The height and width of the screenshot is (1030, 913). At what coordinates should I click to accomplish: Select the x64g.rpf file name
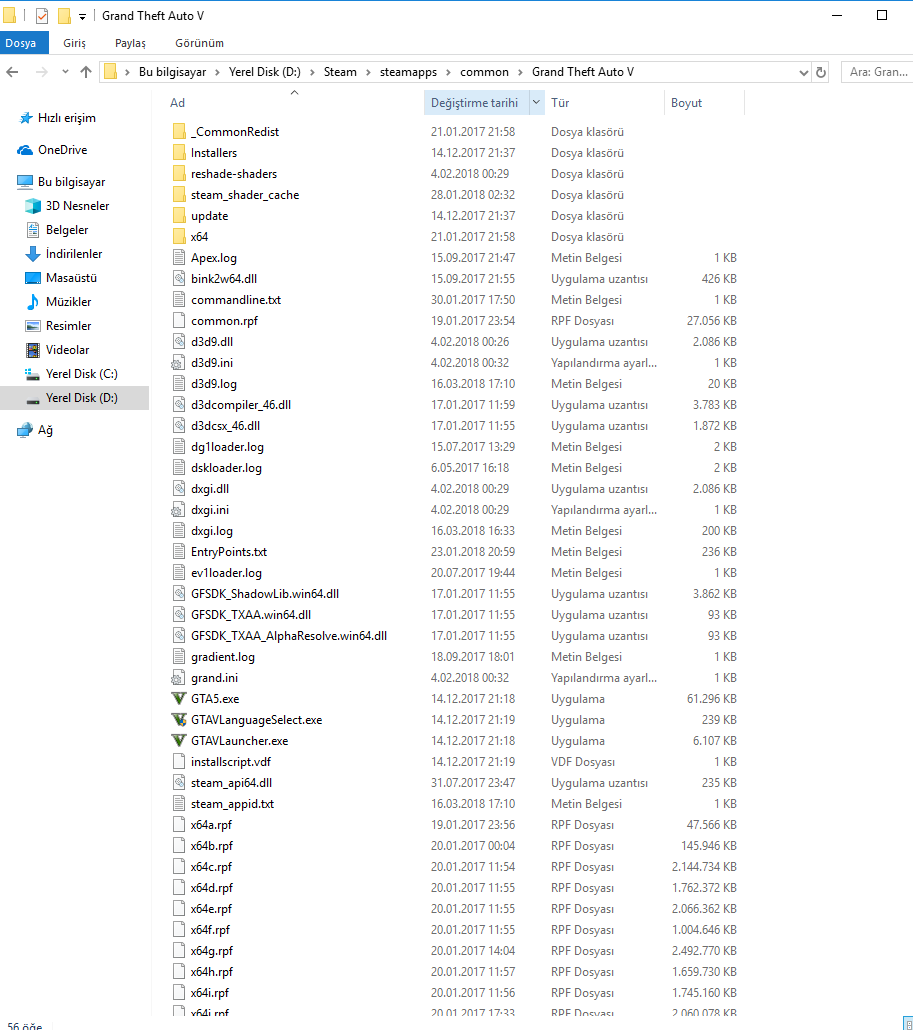click(x=212, y=951)
